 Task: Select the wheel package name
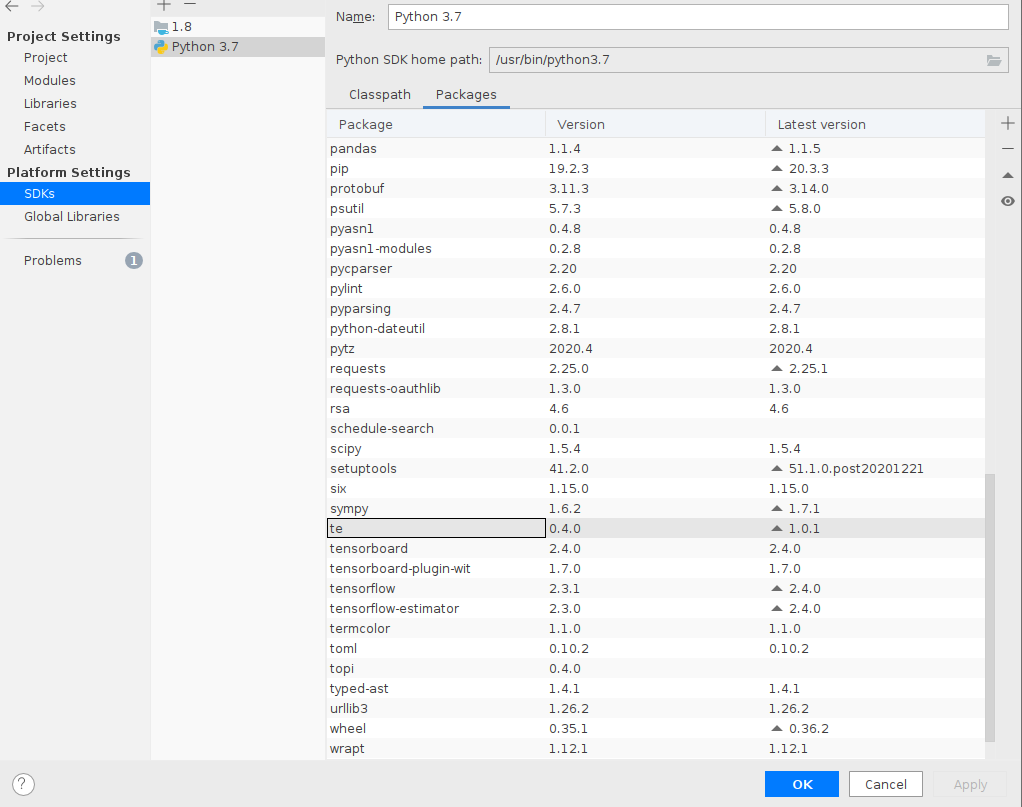348,729
